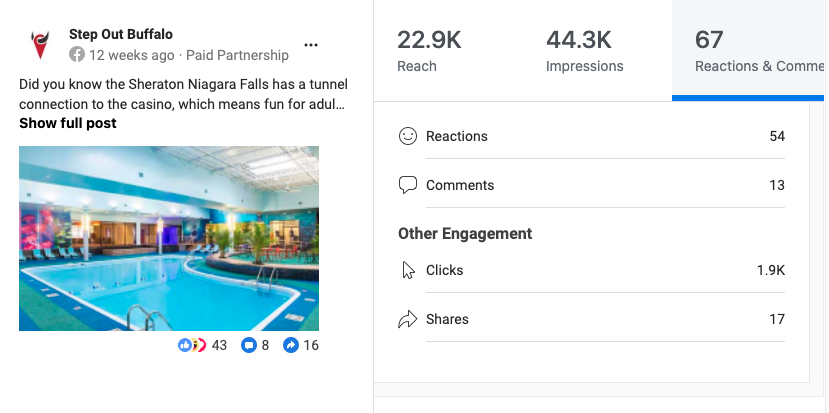Viewport: 829px width, 413px height.
Task: Click the smiley Reactions icon
Action: pyautogui.click(x=408, y=136)
